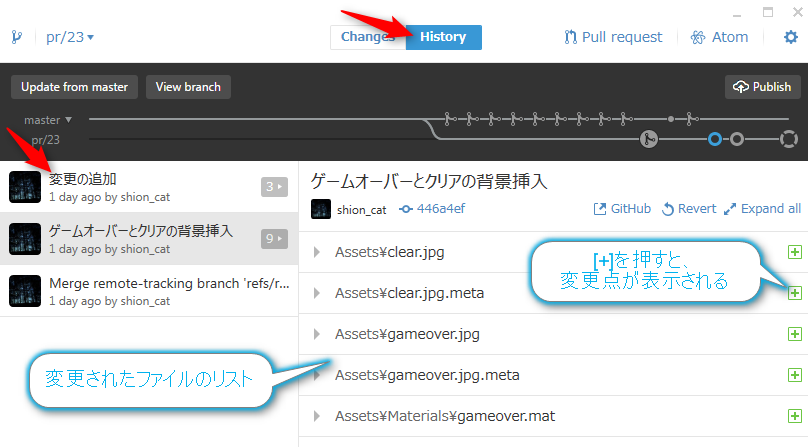Open repository in Atom

(719, 37)
